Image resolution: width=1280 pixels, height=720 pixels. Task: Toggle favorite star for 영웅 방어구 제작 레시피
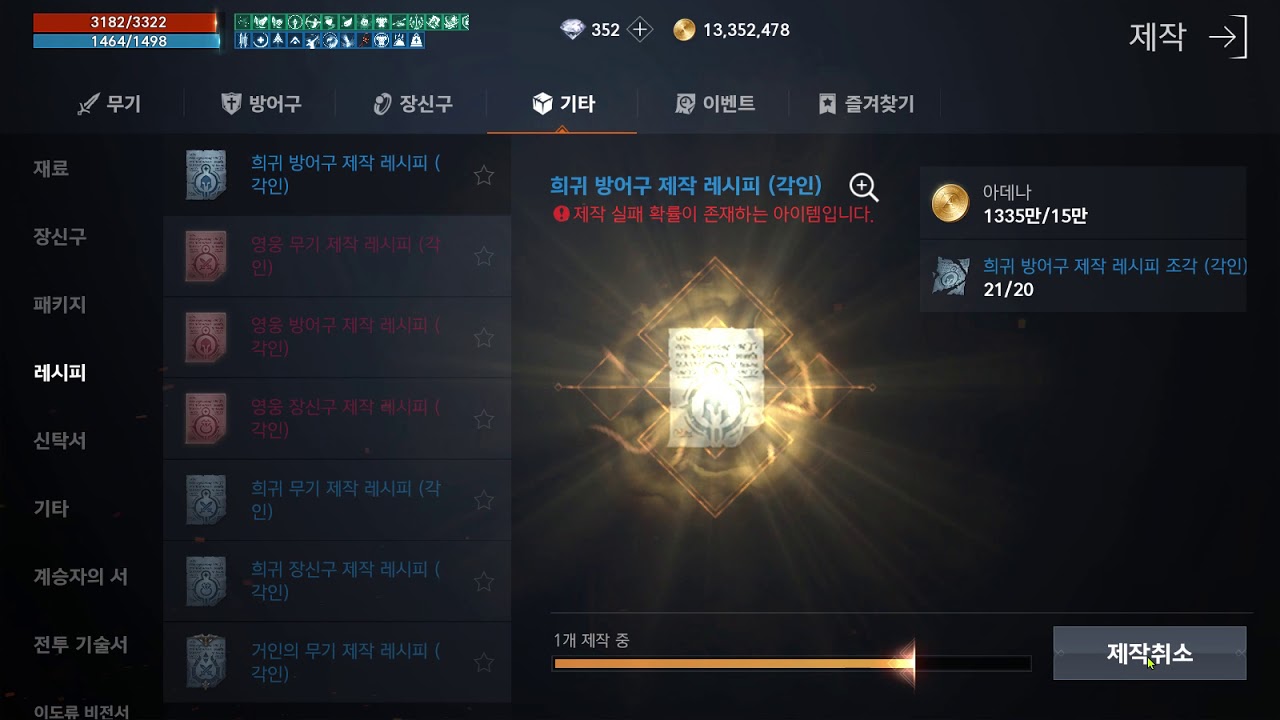[x=484, y=338]
